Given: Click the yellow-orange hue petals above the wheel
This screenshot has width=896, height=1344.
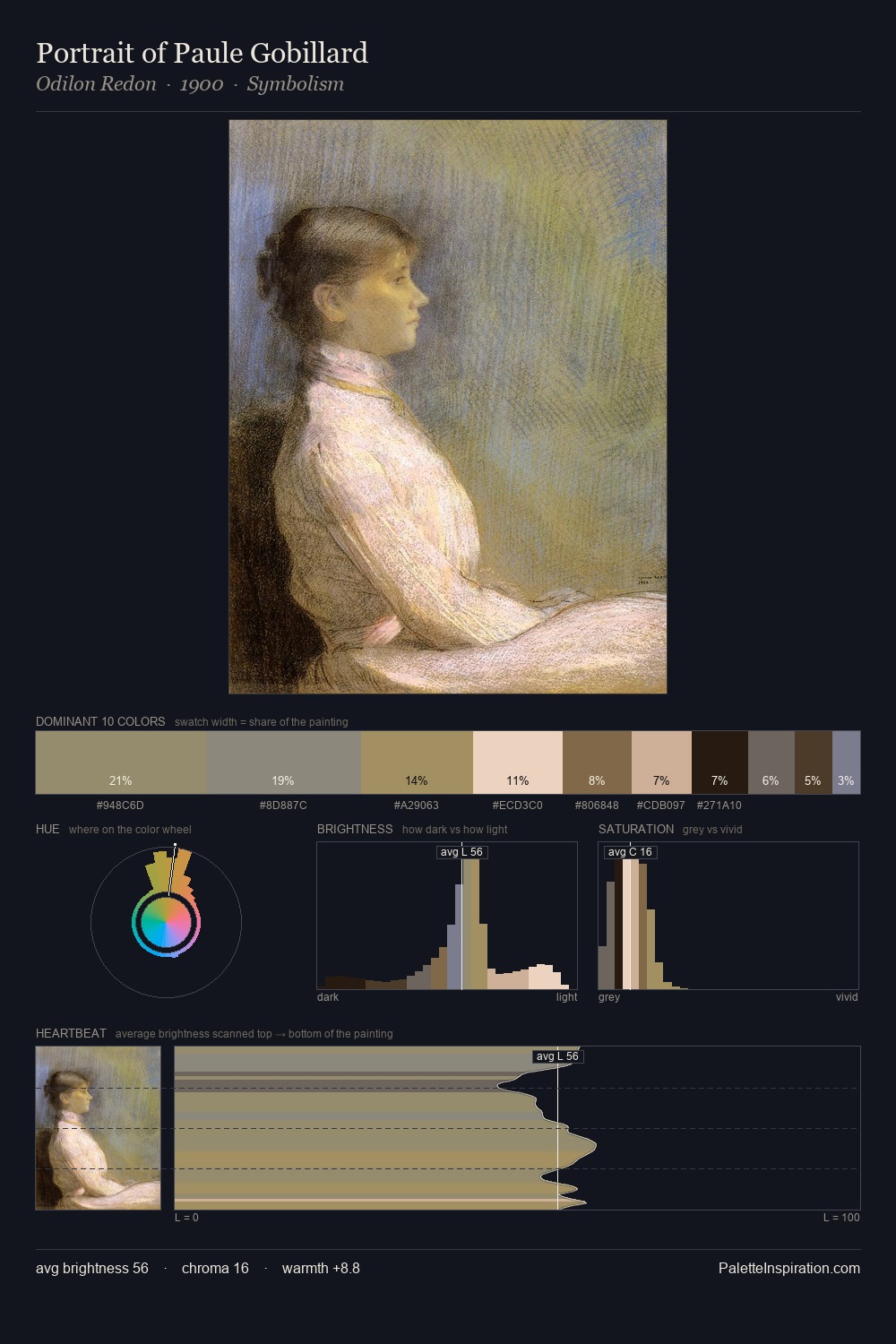Looking at the screenshot, I should tap(170, 873).
